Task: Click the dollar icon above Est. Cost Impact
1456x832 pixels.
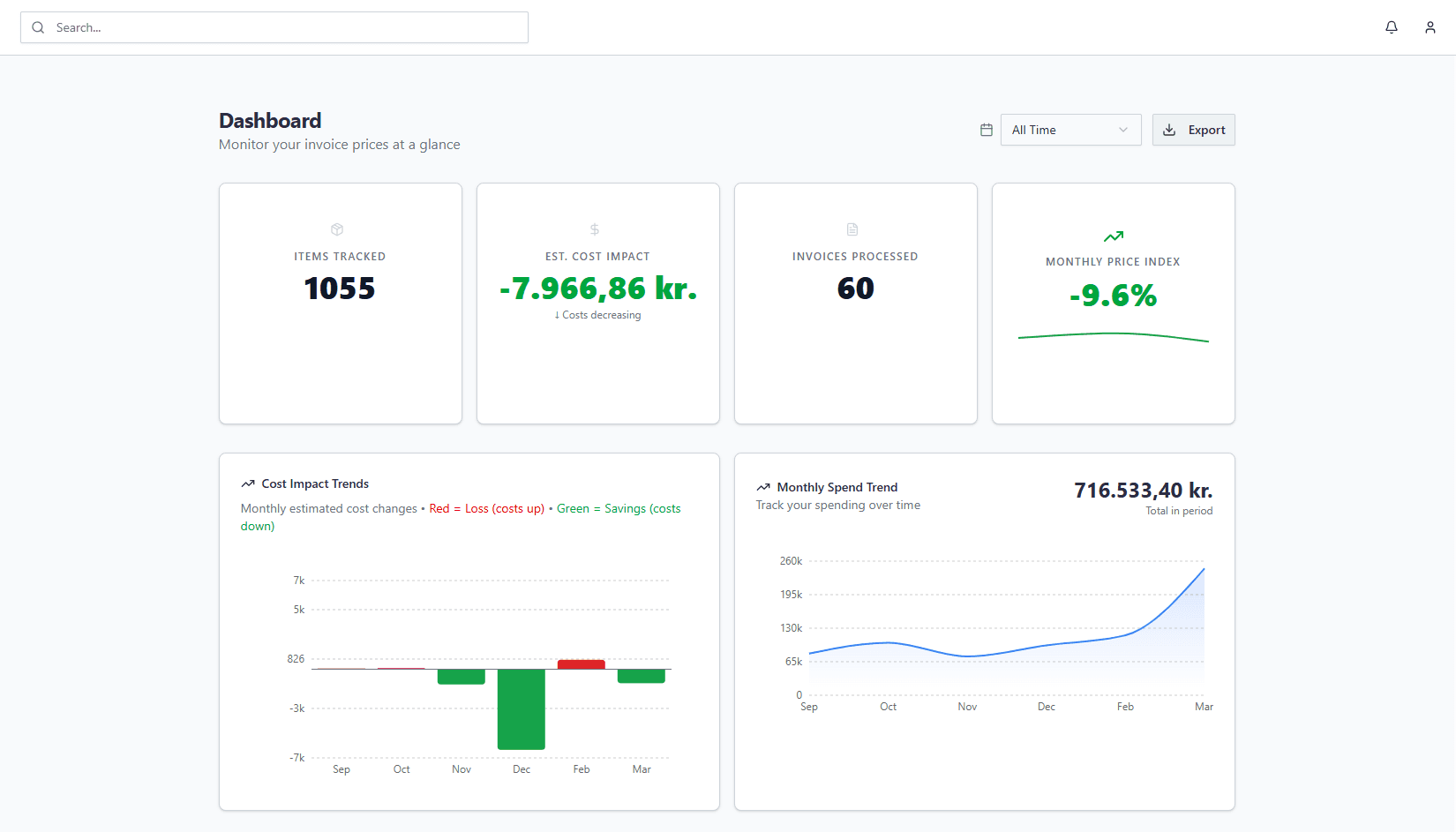Action: pyautogui.click(x=596, y=229)
